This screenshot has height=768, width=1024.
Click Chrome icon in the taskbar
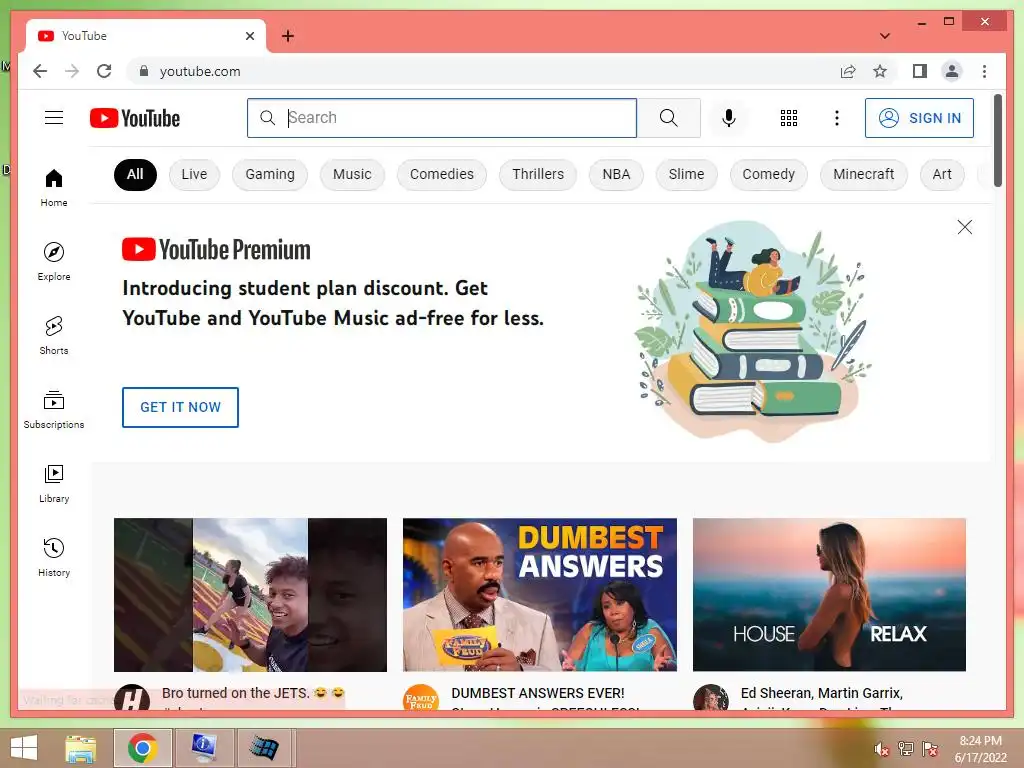pos(142,748)
